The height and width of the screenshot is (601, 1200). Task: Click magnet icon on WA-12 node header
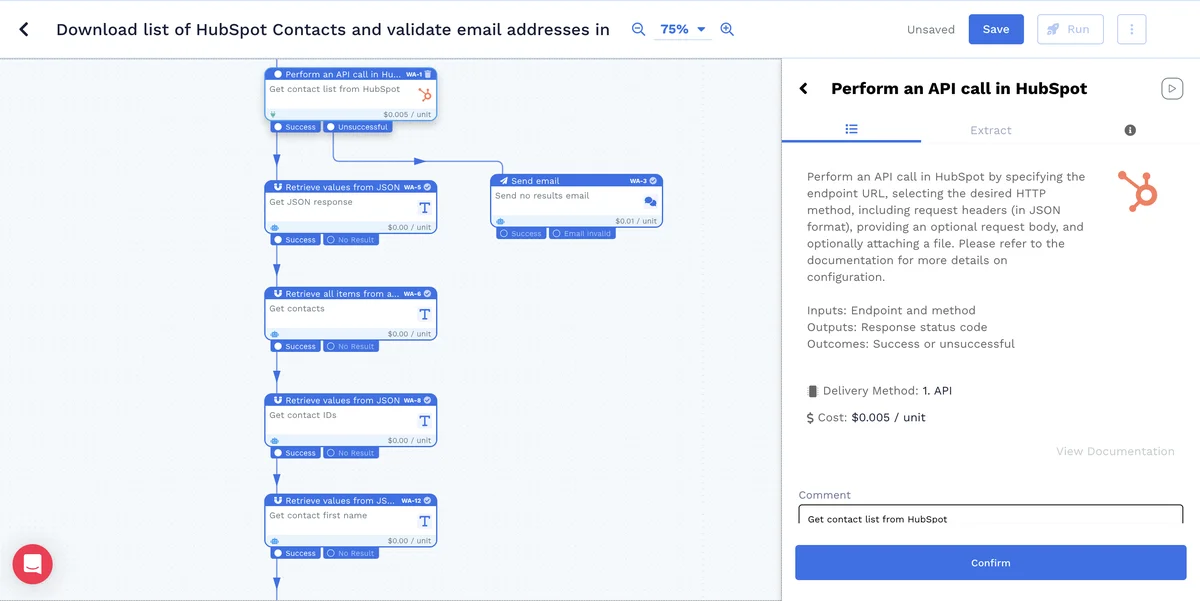click(277, 501)
